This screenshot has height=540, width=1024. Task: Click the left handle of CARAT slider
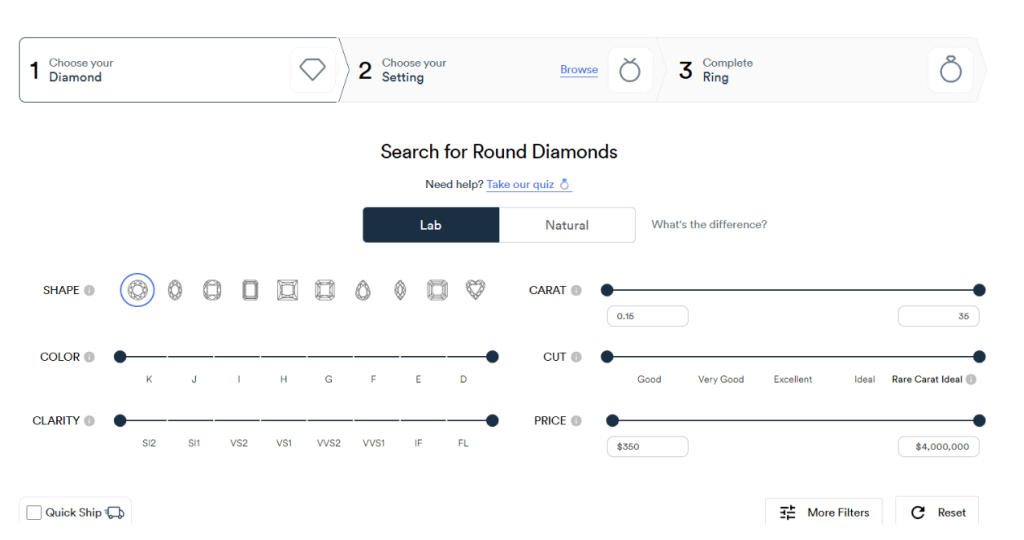607,290
